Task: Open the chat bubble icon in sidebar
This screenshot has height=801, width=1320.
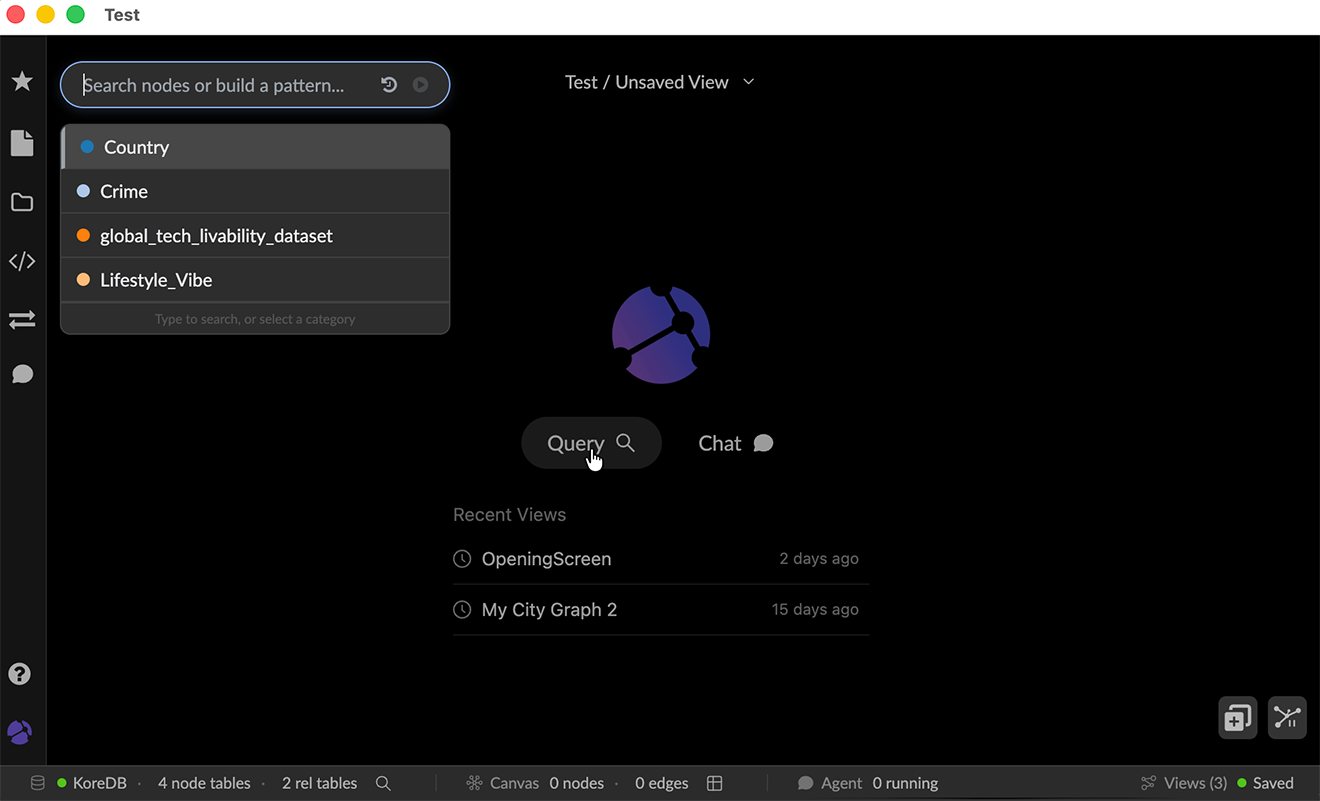Action: pos(22,374)
